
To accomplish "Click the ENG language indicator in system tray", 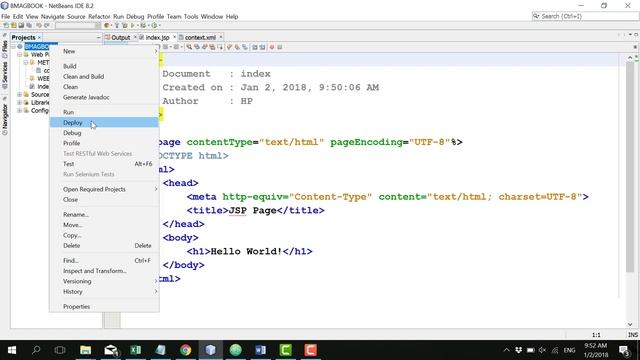I will 569,350.
